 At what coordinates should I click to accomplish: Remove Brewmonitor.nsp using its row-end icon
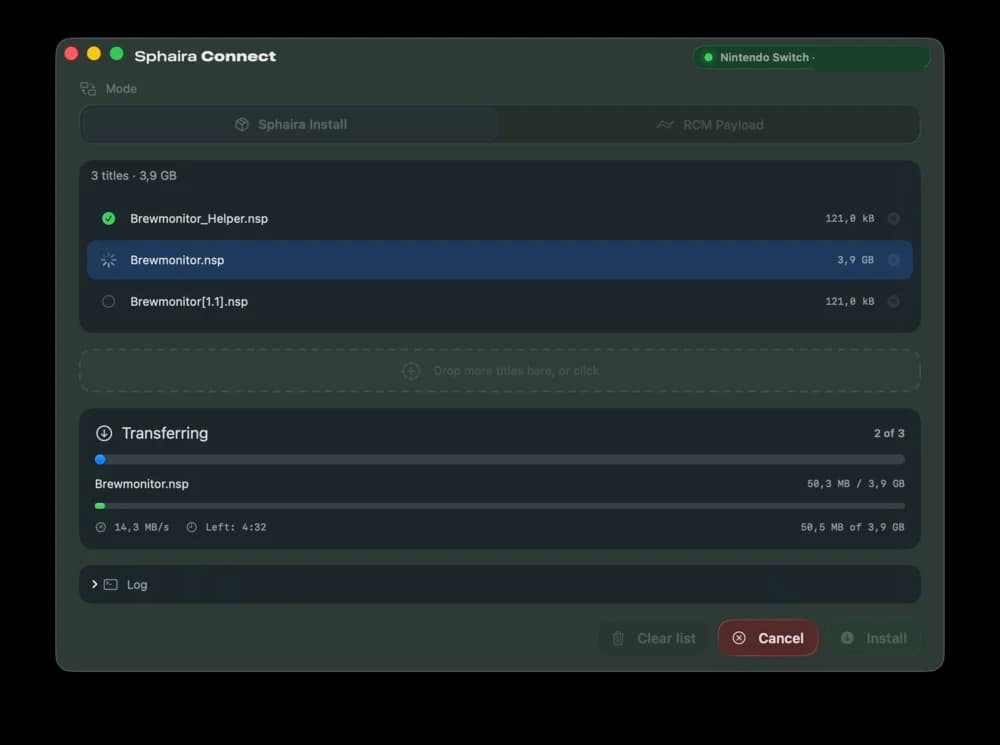[x=893, y=260]
